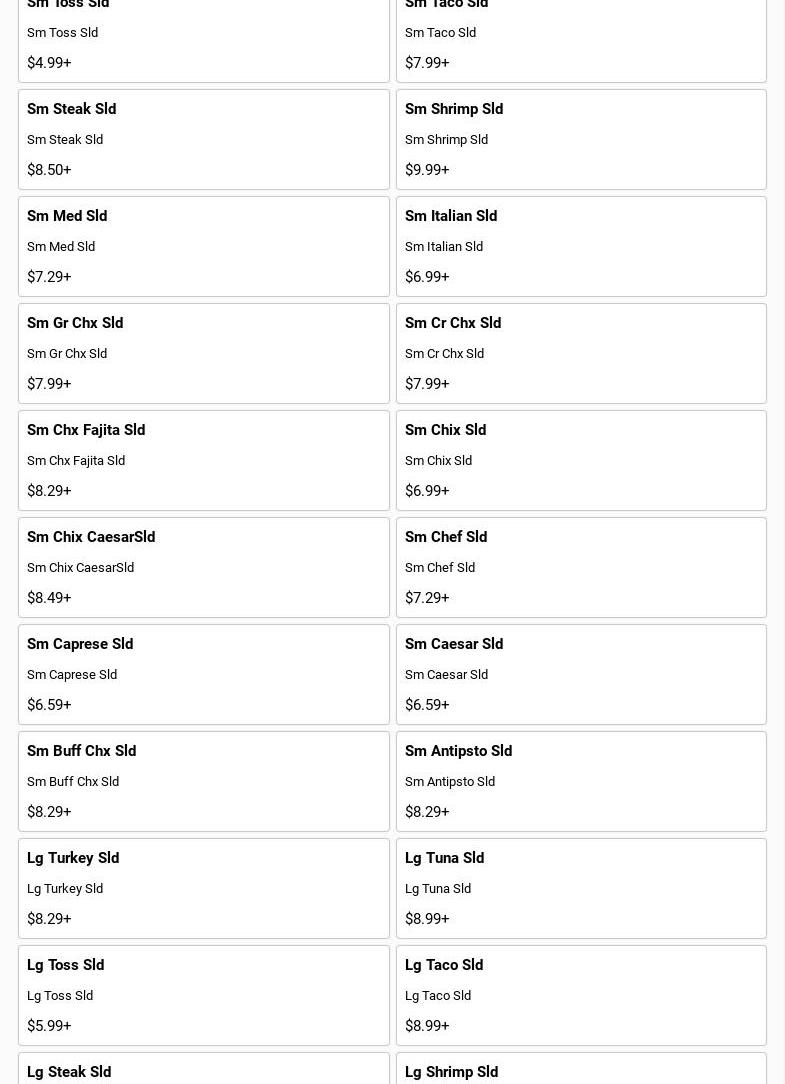Select the Sm Shrimp Sld card
Image resolution: width=785 pixels, height=1084 pixels.
[581, 139]
